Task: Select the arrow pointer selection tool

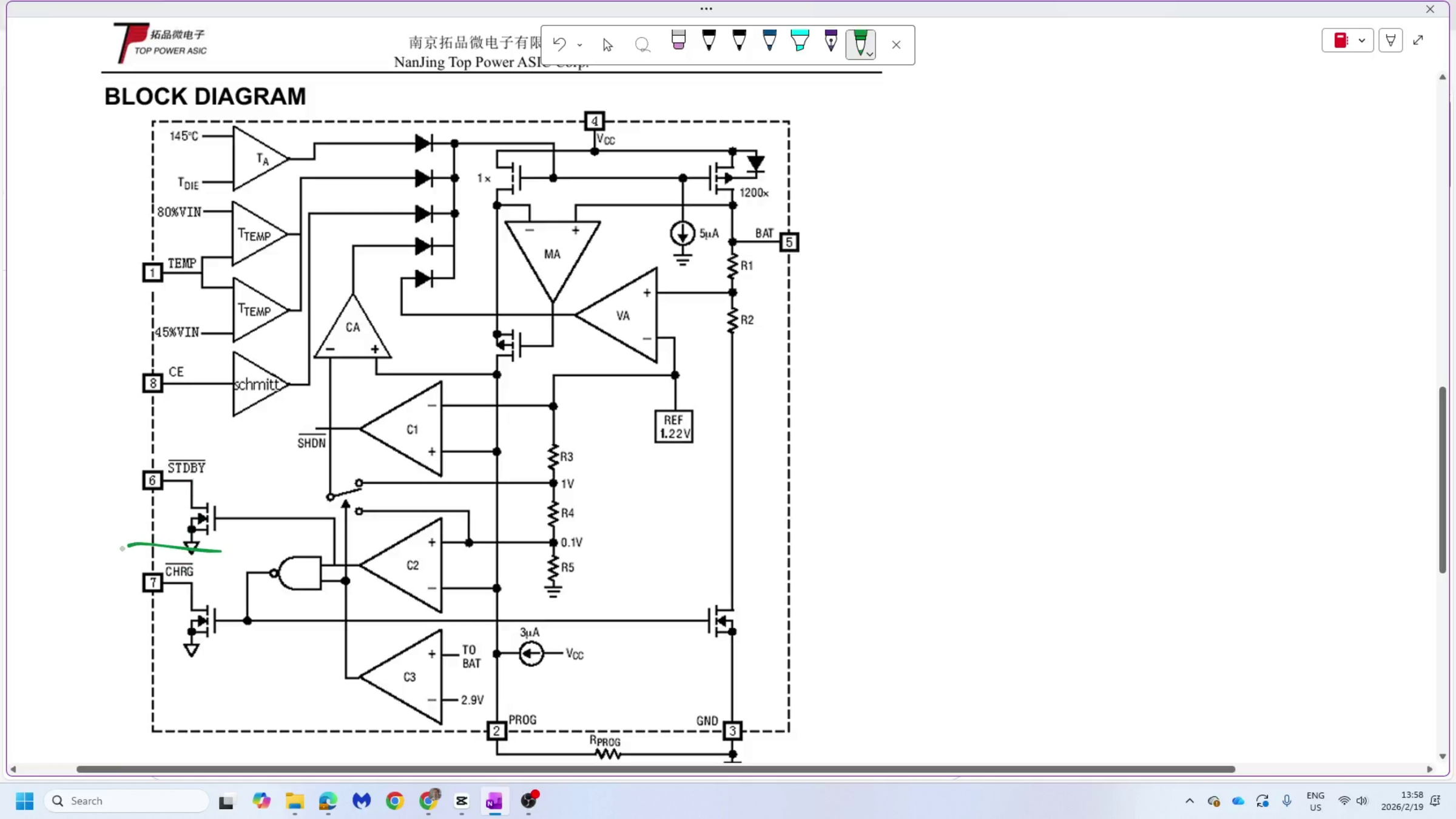Action: (607, 44)
